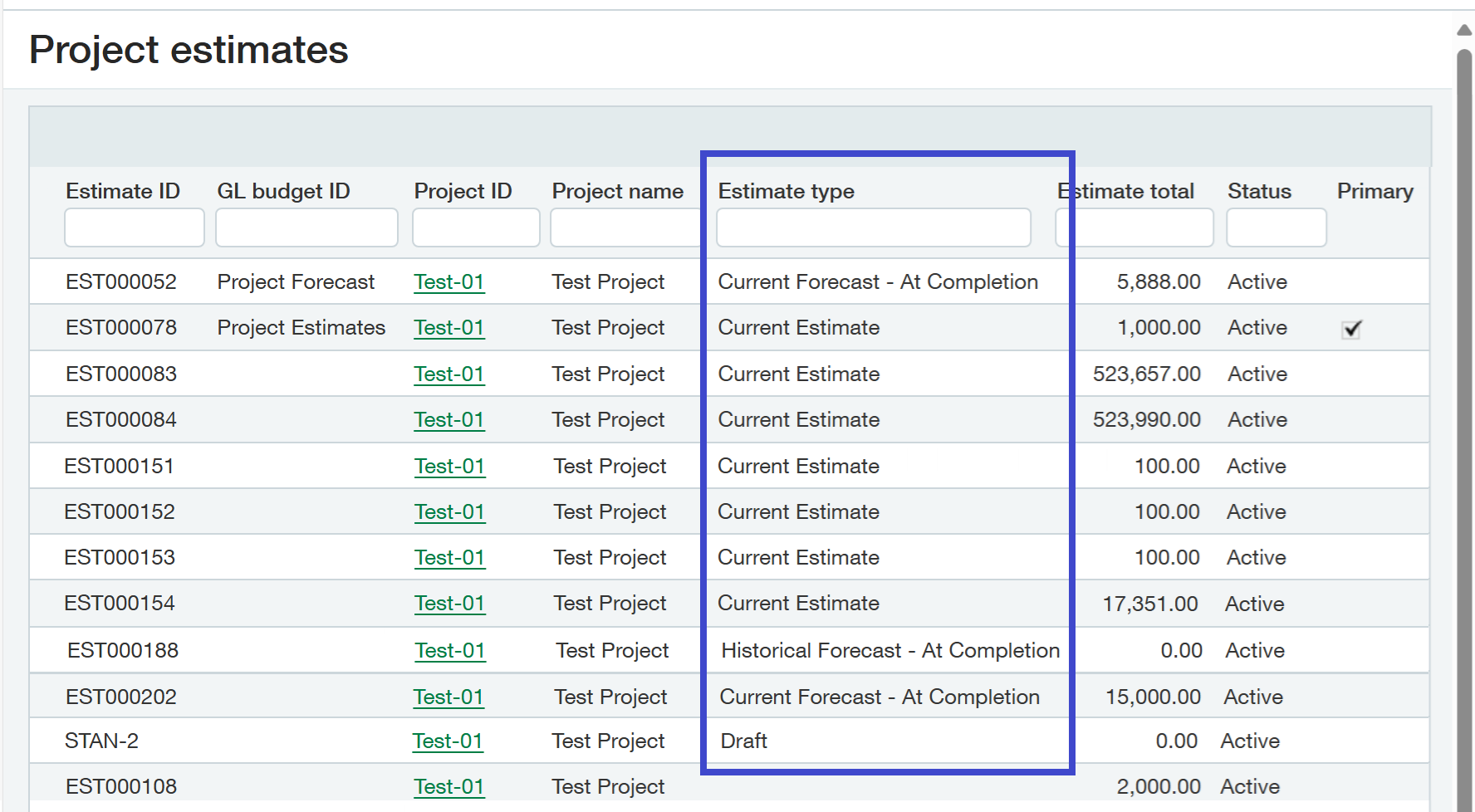Screen dimensions: 1475x812
Task: Open Test-01 link in EST000083 row
Action: (x=449, y=374)
